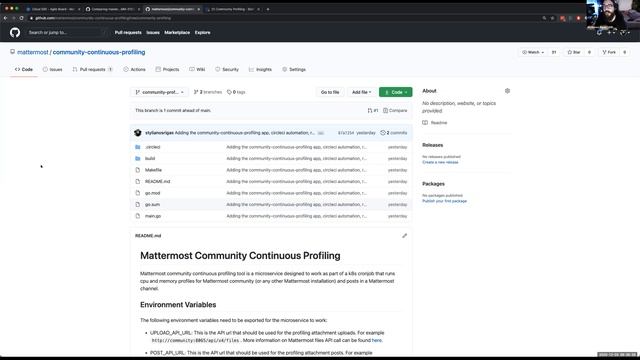Viewport: 640px width, 360px height.
Task: Switch to the Security tab
Action: (x=227, y=69)
